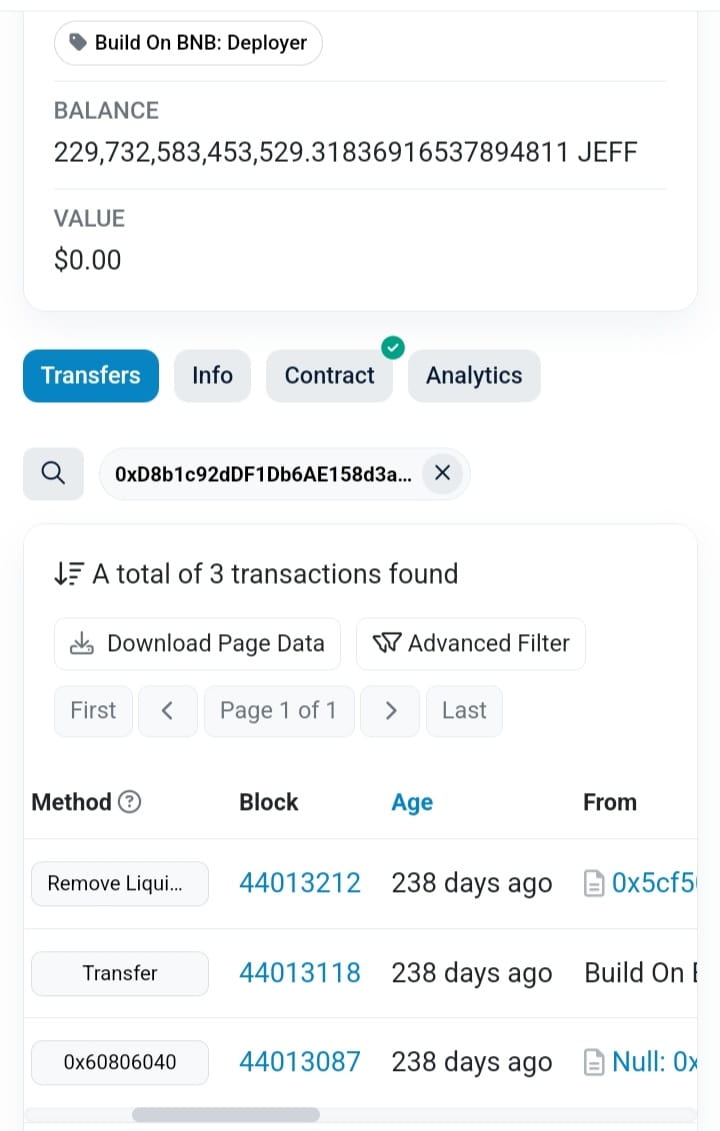Screen dimensions: 720x1131
Task: Open block 44013212 link
Action: [299, 883]
